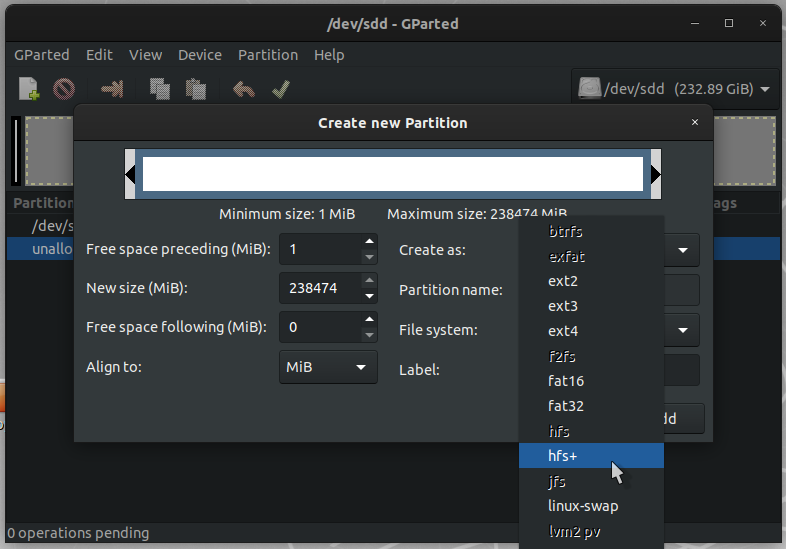Image resolution: width=786 pixels, height=549 pixels.
Task: Open the Create as dropdown arrow
Action: [683, 250]
